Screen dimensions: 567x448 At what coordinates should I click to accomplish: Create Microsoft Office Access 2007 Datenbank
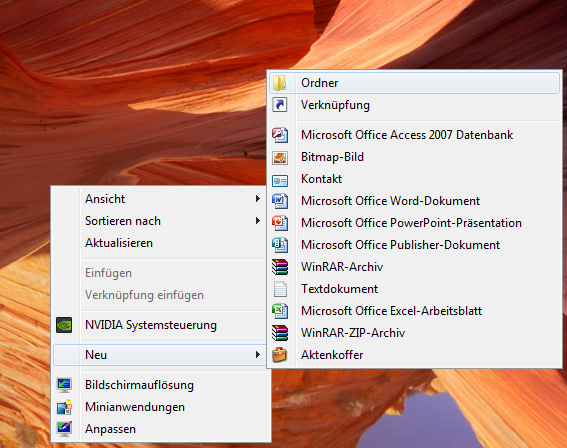point(414,135)
